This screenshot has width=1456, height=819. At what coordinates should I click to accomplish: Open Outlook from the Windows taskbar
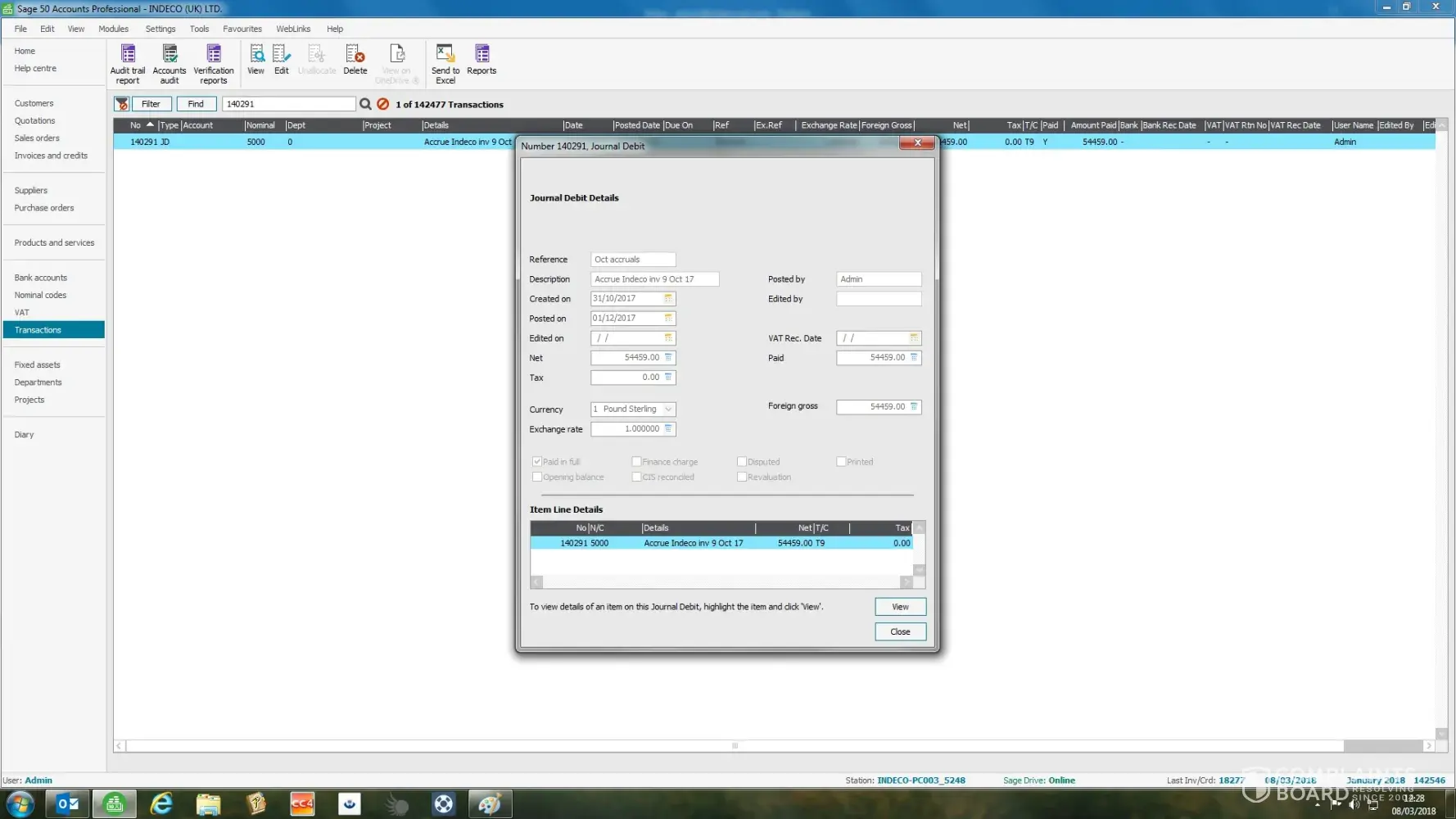[x=68, y=804]
